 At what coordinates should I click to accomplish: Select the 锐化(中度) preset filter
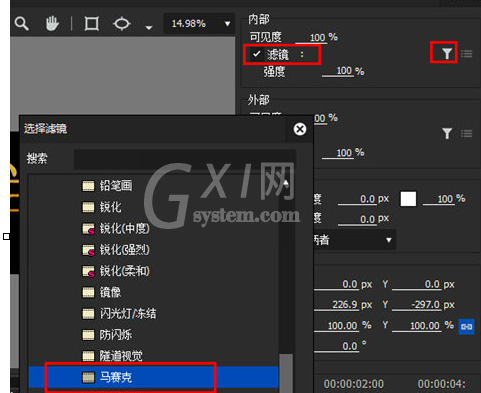[124, 229]
